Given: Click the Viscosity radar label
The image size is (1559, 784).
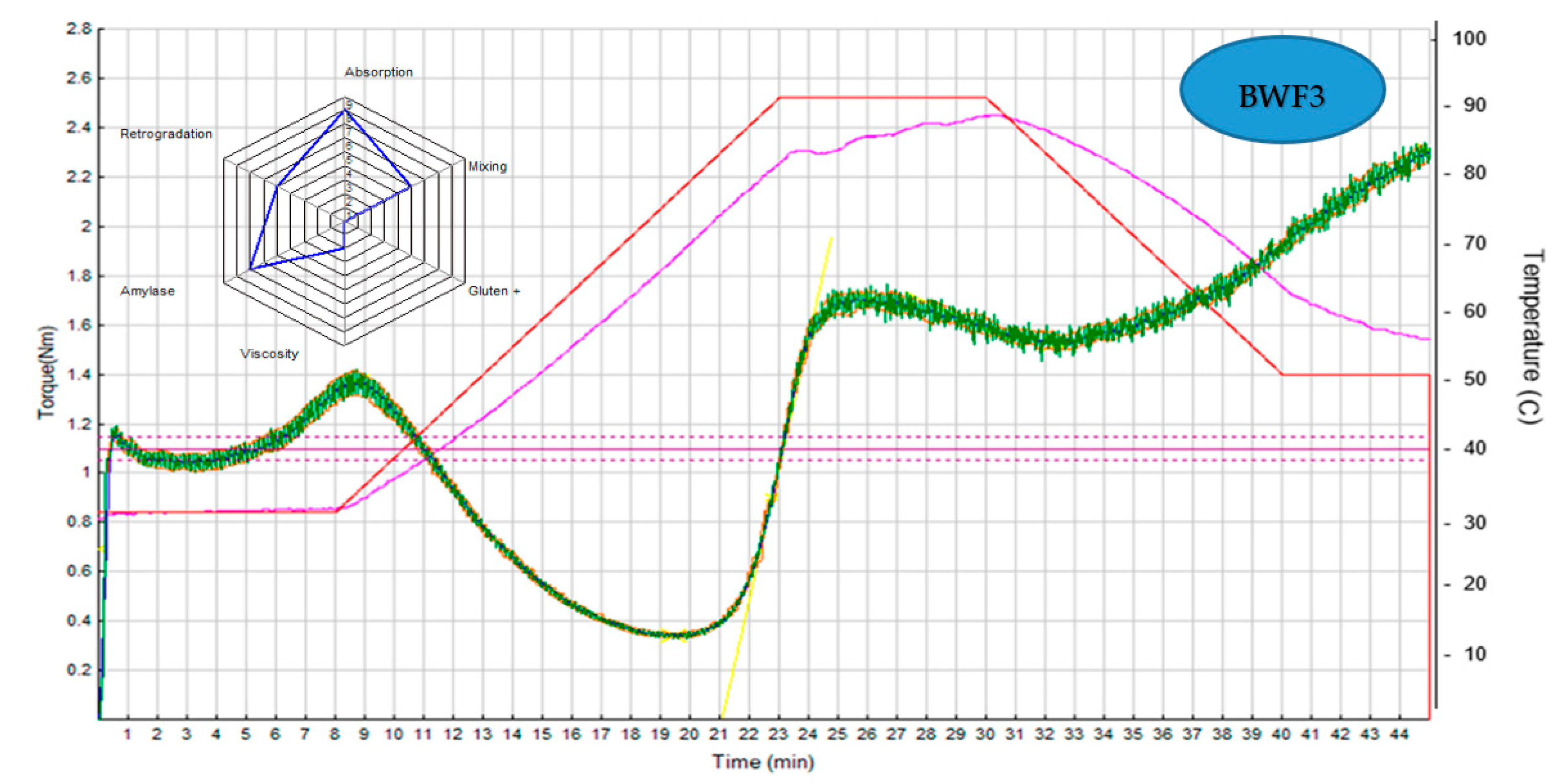Looking at the screenshot, I should click(x=269, y=354).
